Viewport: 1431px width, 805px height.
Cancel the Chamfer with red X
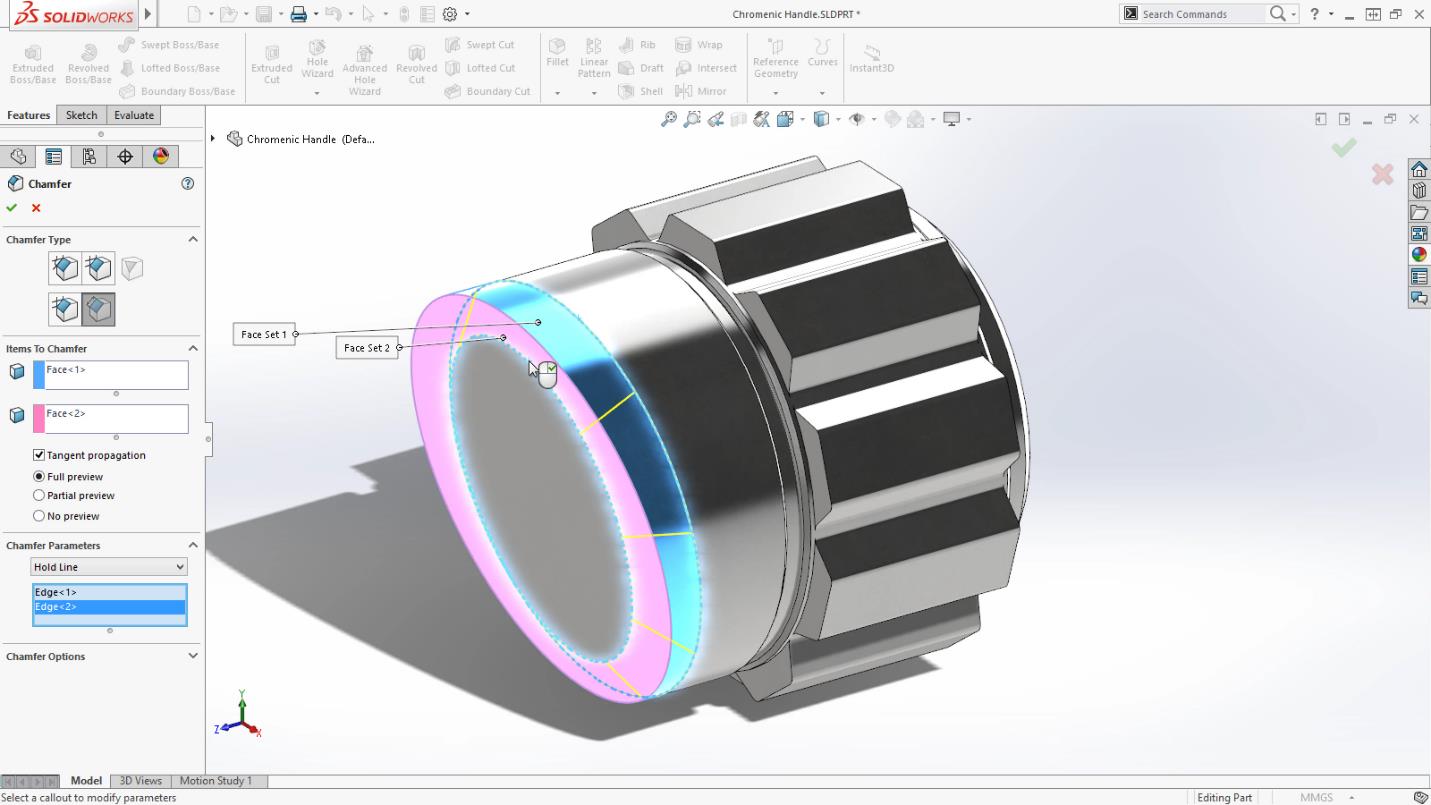click(x=36, y=208)
